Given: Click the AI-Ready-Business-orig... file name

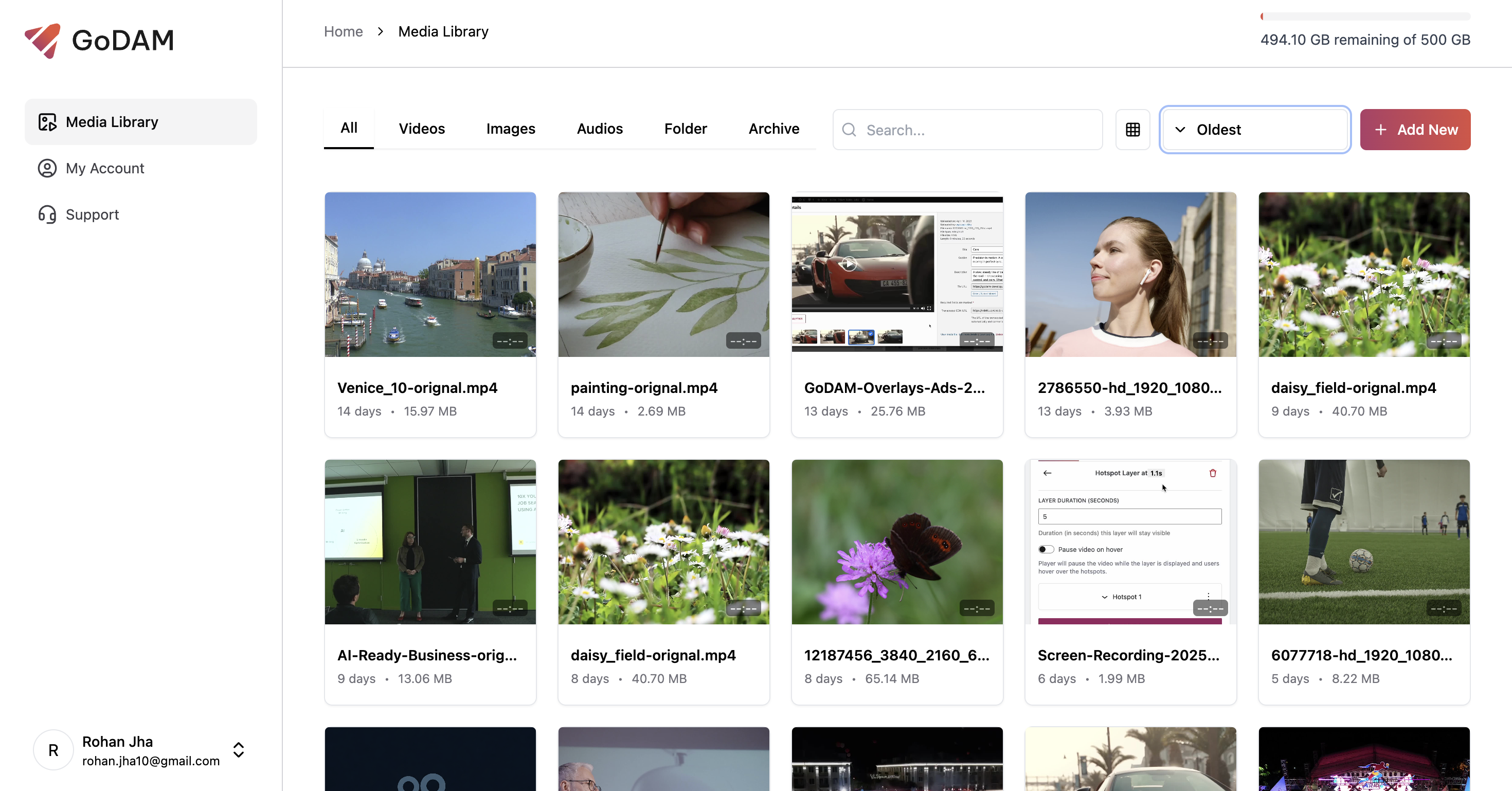Looking at the screenshot, I should click(x=427, y=655).
